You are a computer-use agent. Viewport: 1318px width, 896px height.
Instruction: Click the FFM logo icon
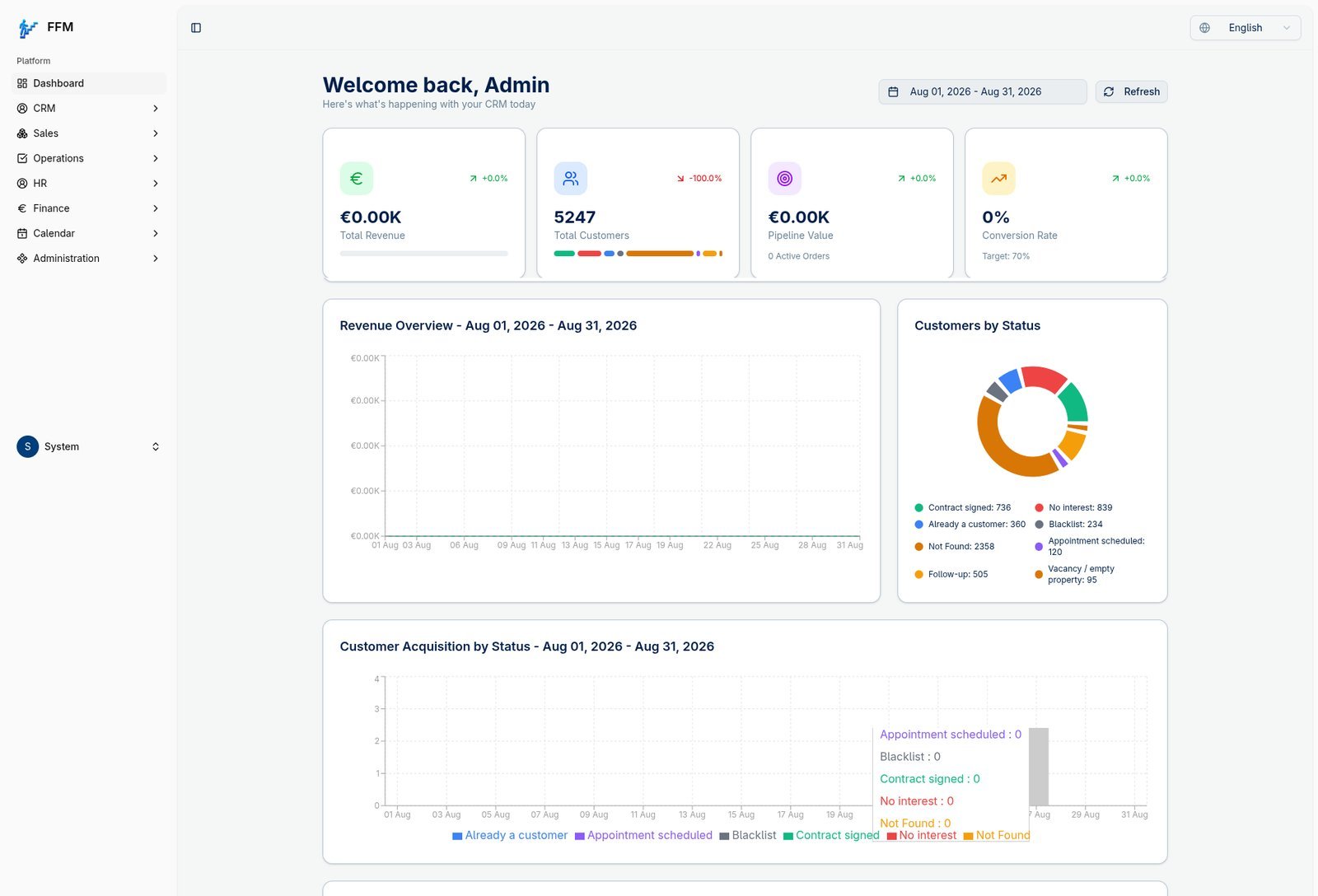(28, 29)
